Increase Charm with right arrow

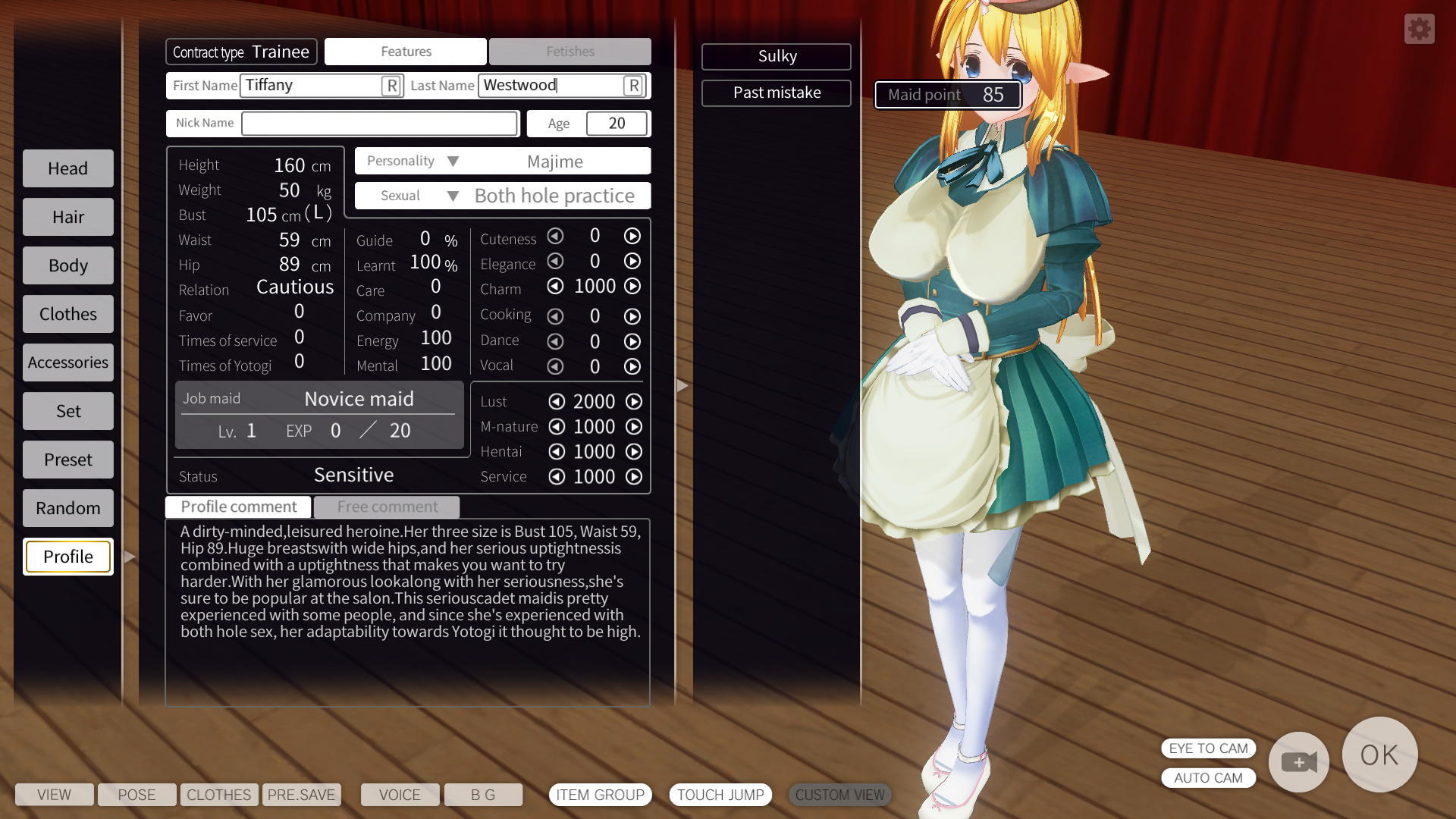tap(632, 286)
